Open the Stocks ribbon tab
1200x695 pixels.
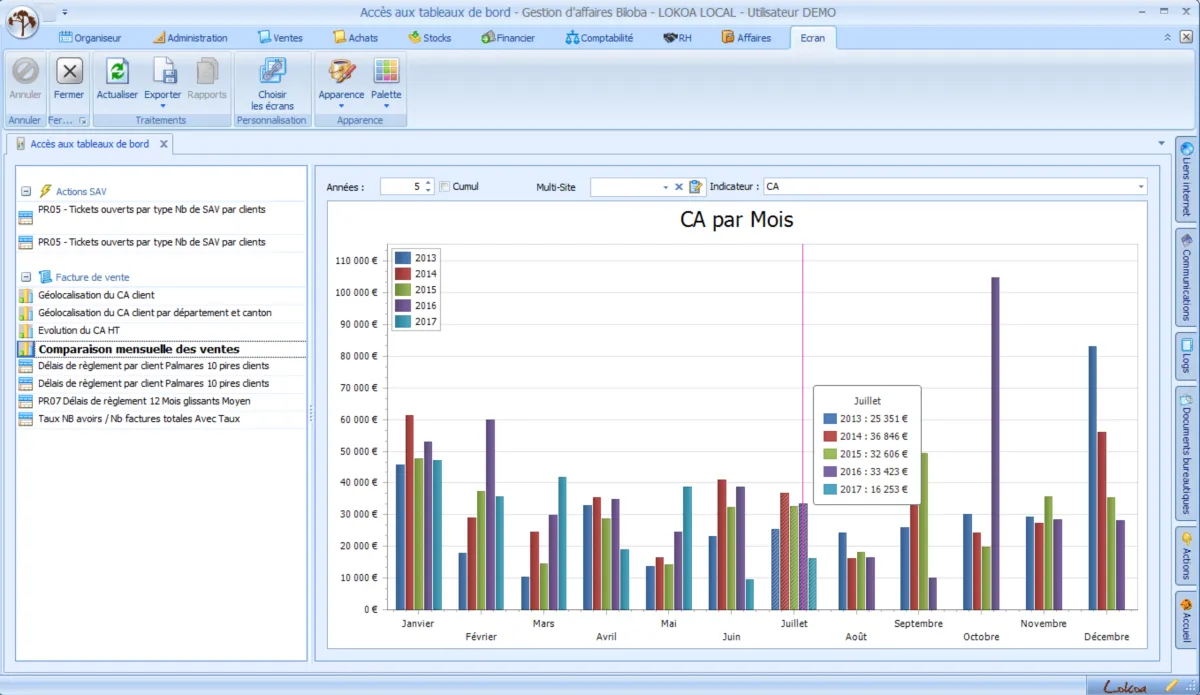click(430, 38)
